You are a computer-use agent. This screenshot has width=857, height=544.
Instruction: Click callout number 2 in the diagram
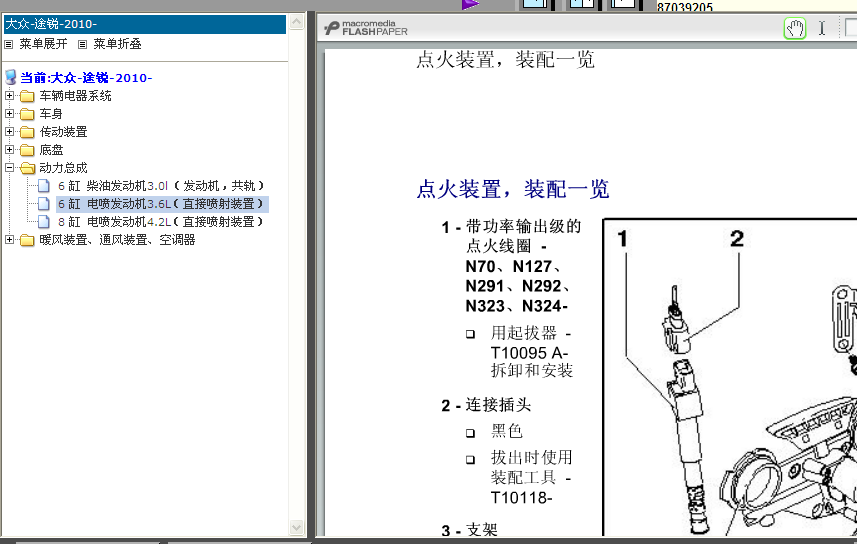click(737, 238)
